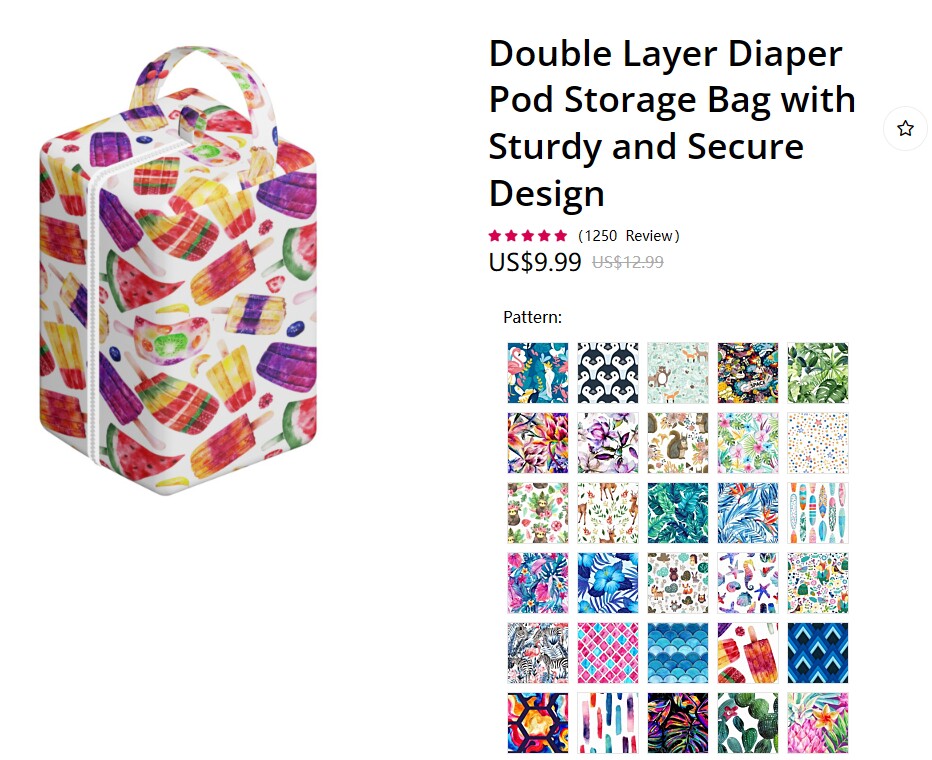Choose the squirrel pattern swatch
This screenshot has width=932, height=760.
(x=678, y=443)
